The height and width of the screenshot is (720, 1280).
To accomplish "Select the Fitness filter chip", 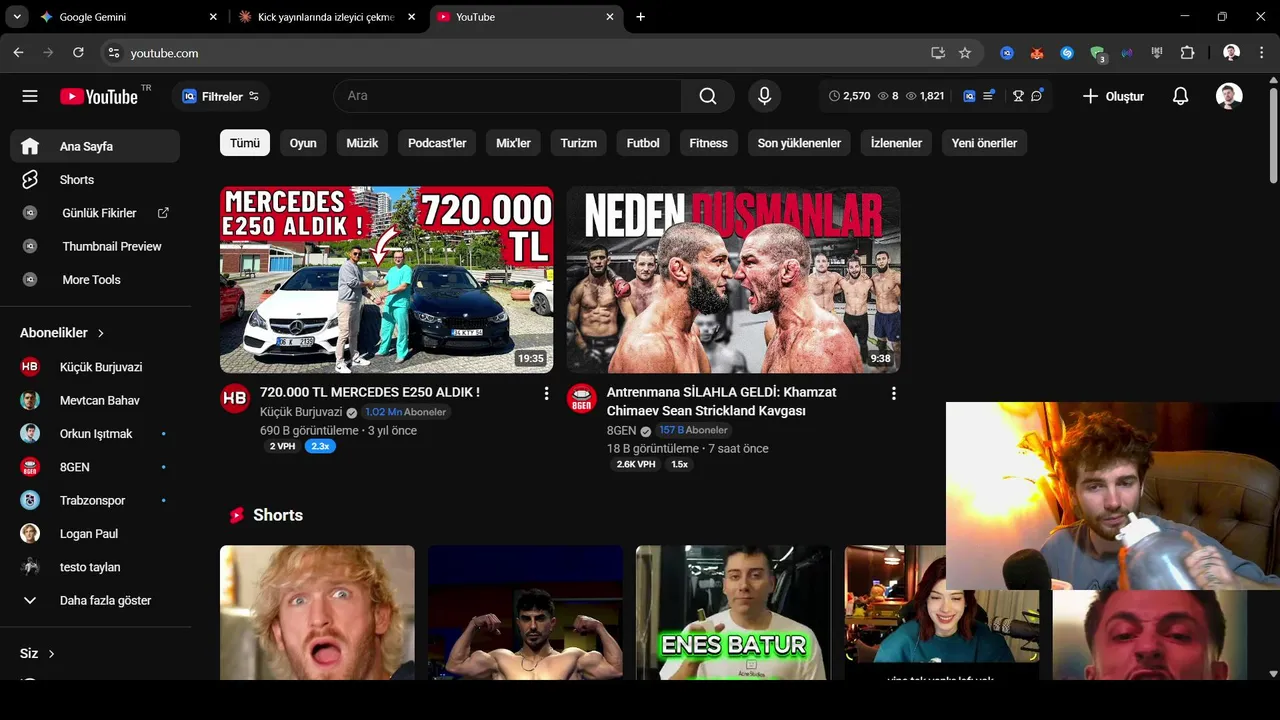I will point(708,143).
